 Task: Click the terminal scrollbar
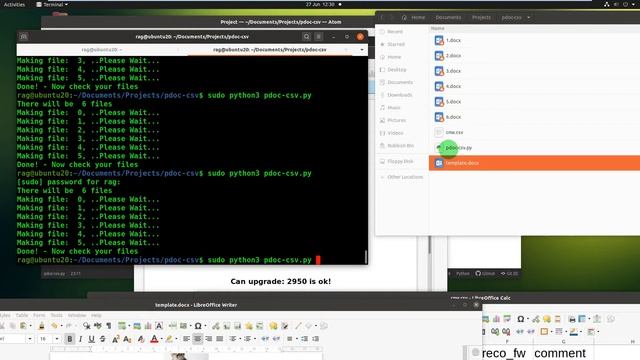tap(365, 256)
